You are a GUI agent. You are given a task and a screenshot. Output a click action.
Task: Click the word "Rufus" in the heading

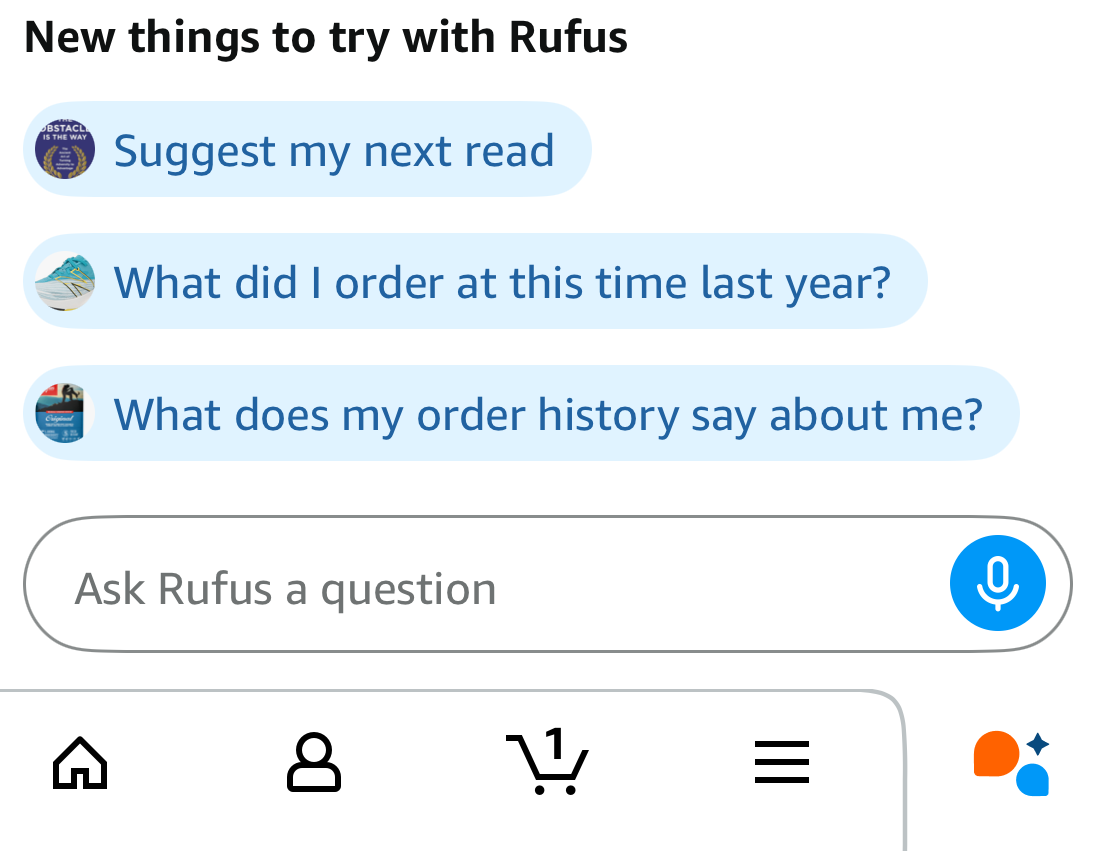click(568, 38)
